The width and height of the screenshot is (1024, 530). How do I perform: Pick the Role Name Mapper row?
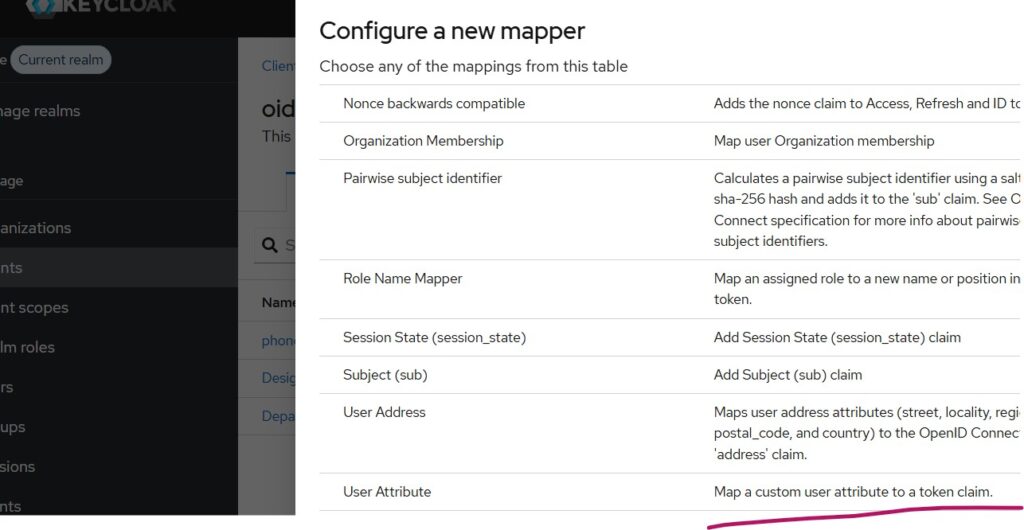402,279
